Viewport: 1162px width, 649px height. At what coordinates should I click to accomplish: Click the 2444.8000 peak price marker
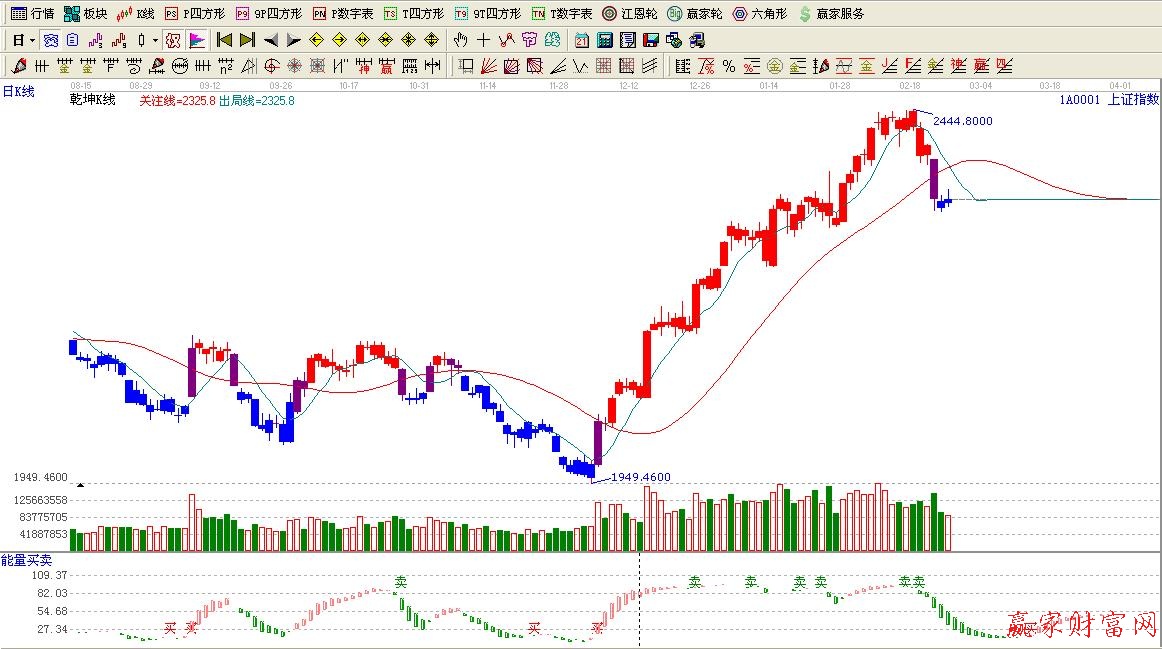coord(962,121)
